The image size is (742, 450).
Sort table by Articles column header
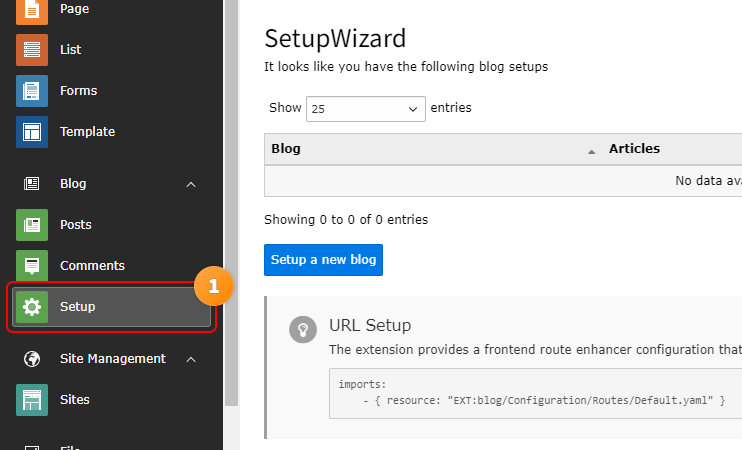pyautogui.click(x=634, y=149)
